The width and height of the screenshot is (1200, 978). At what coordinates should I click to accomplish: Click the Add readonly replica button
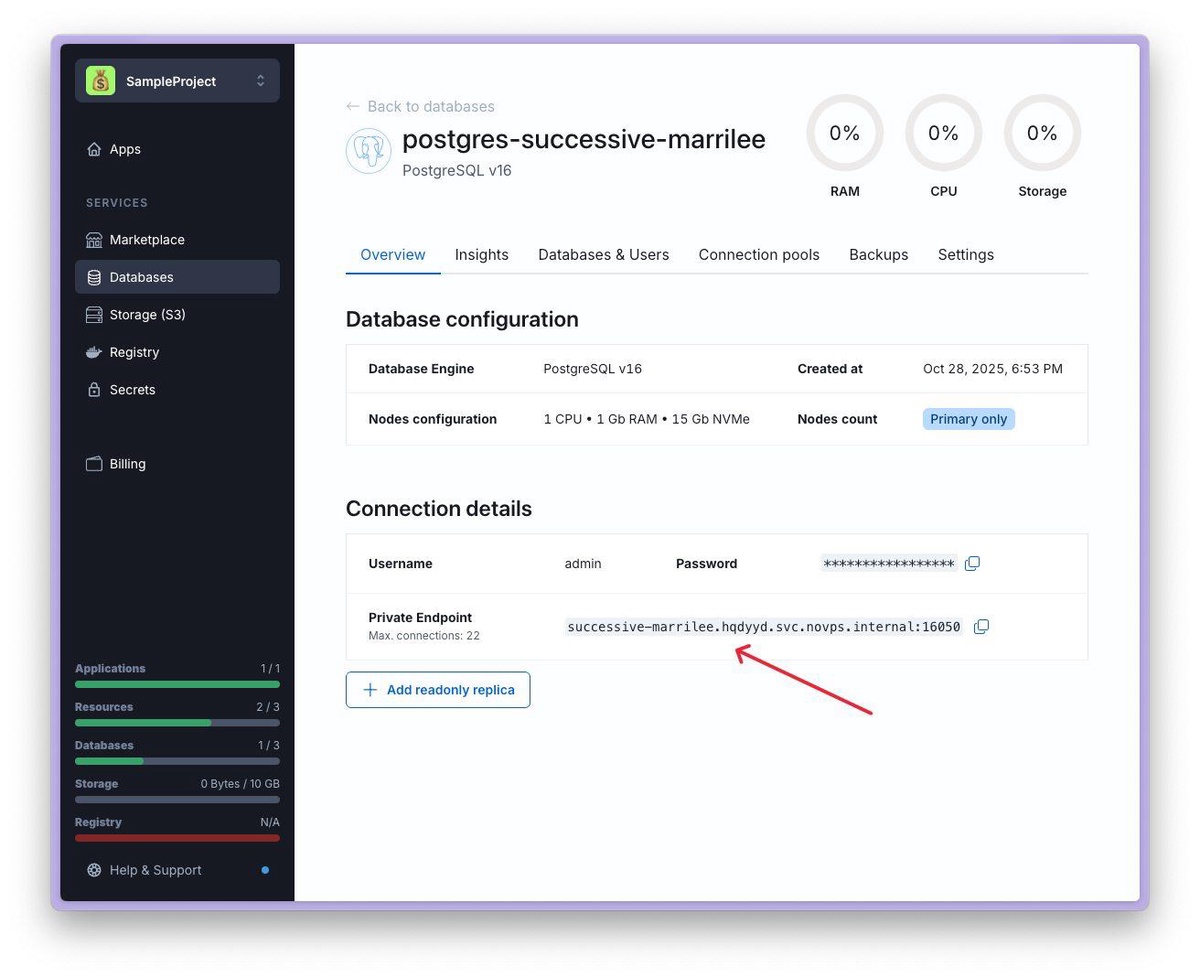(x=438, y=690)
